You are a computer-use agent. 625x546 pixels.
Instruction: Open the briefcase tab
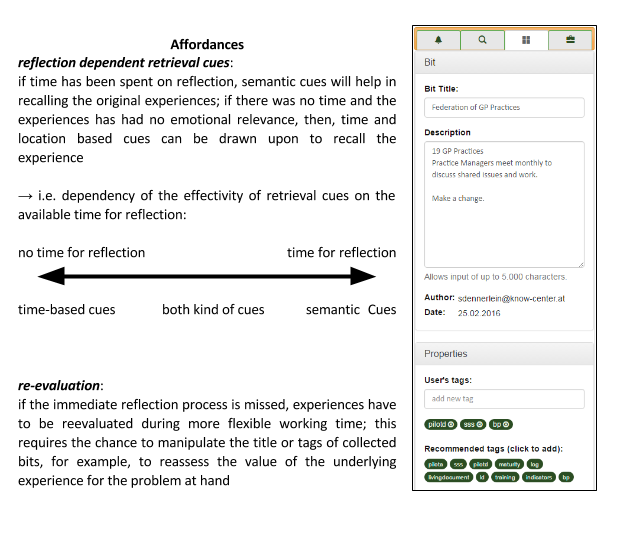pos(570,40)
